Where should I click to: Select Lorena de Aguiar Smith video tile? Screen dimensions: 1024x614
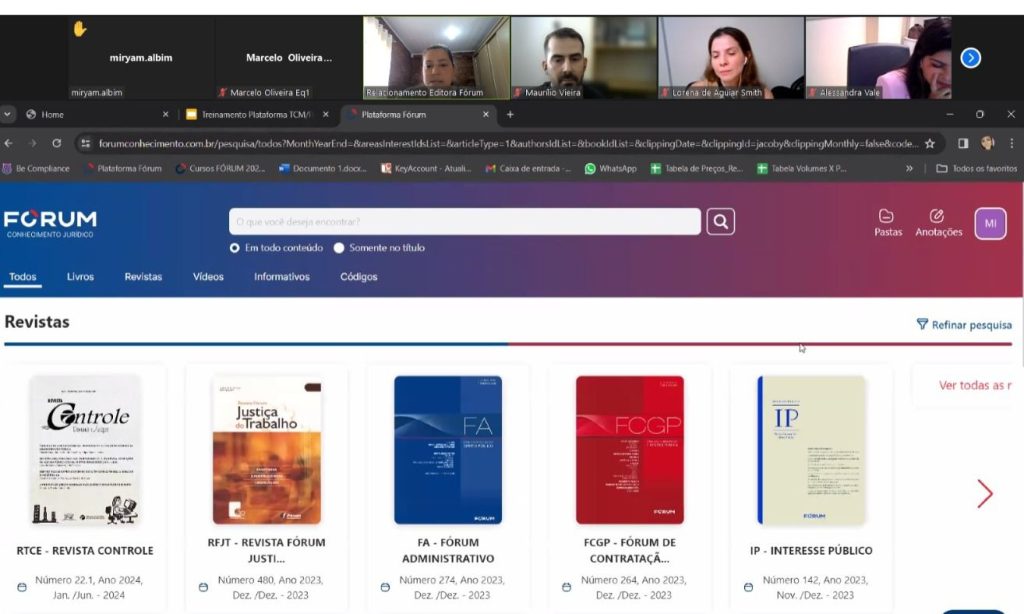point(731,58)
